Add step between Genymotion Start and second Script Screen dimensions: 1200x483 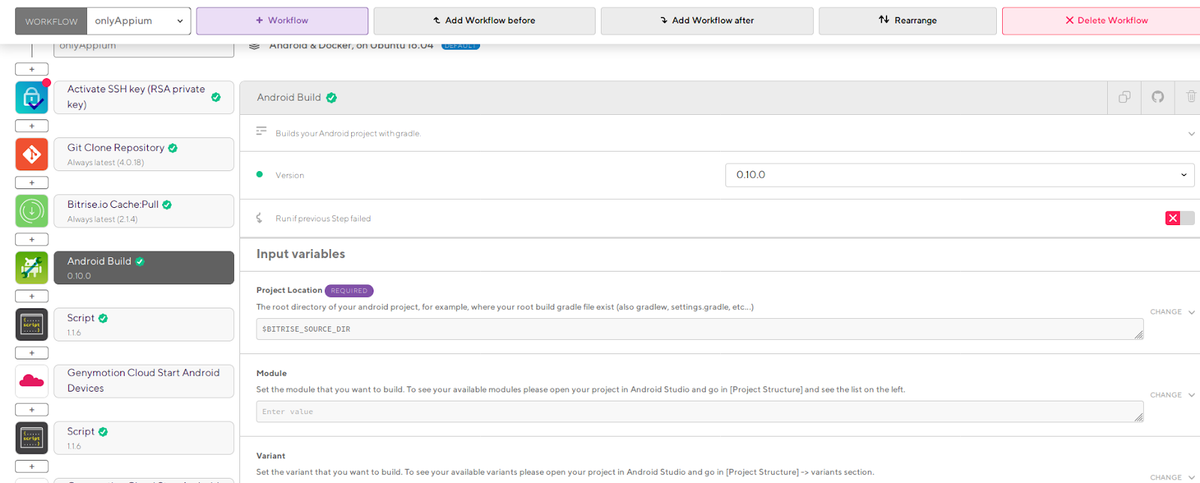pos(31,410)
